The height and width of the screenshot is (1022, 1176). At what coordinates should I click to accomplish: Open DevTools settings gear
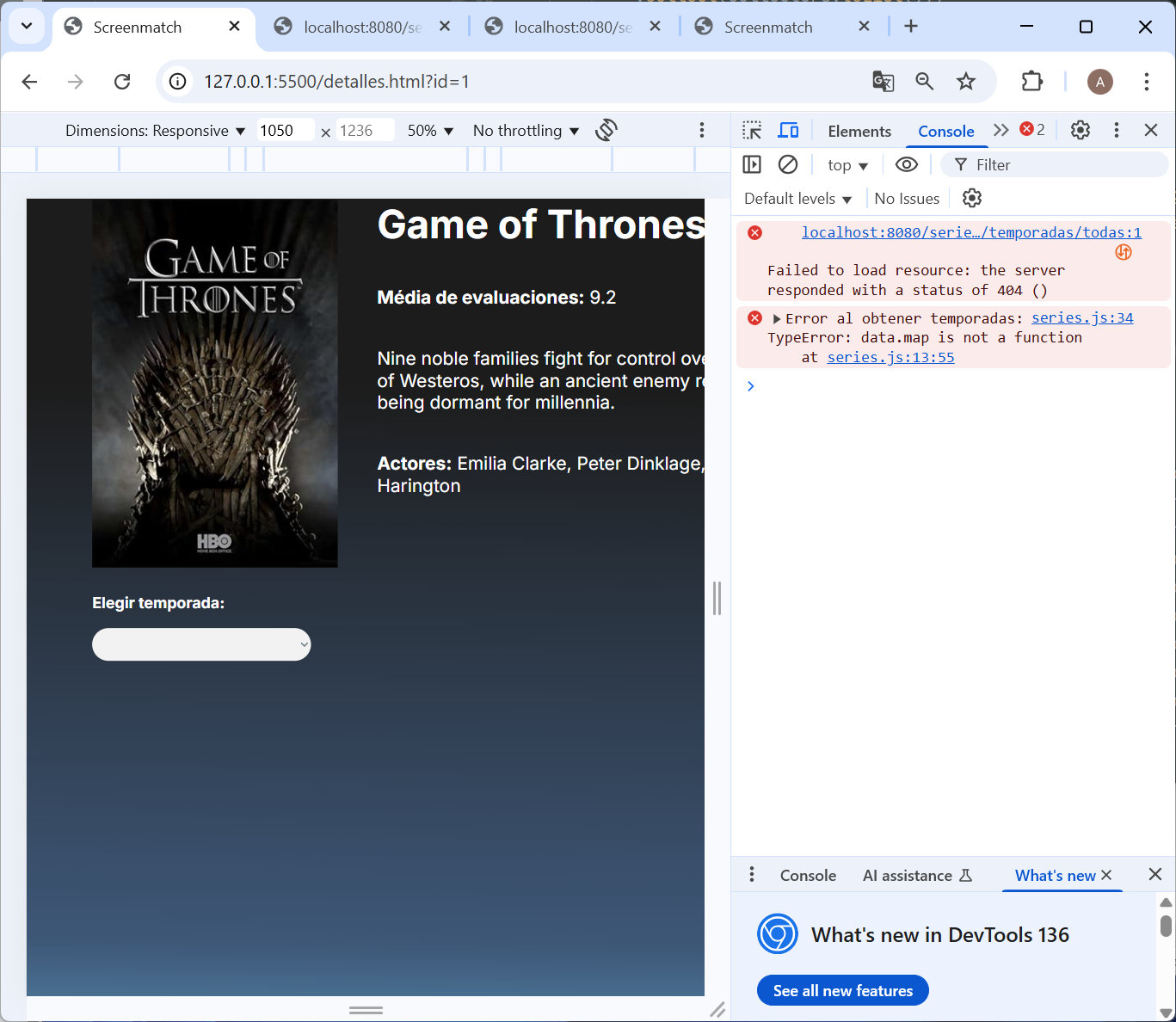tap(1081, 130)
